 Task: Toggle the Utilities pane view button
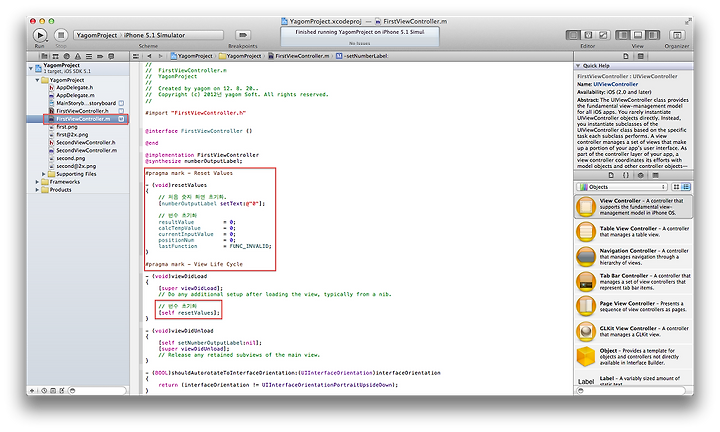652,35
